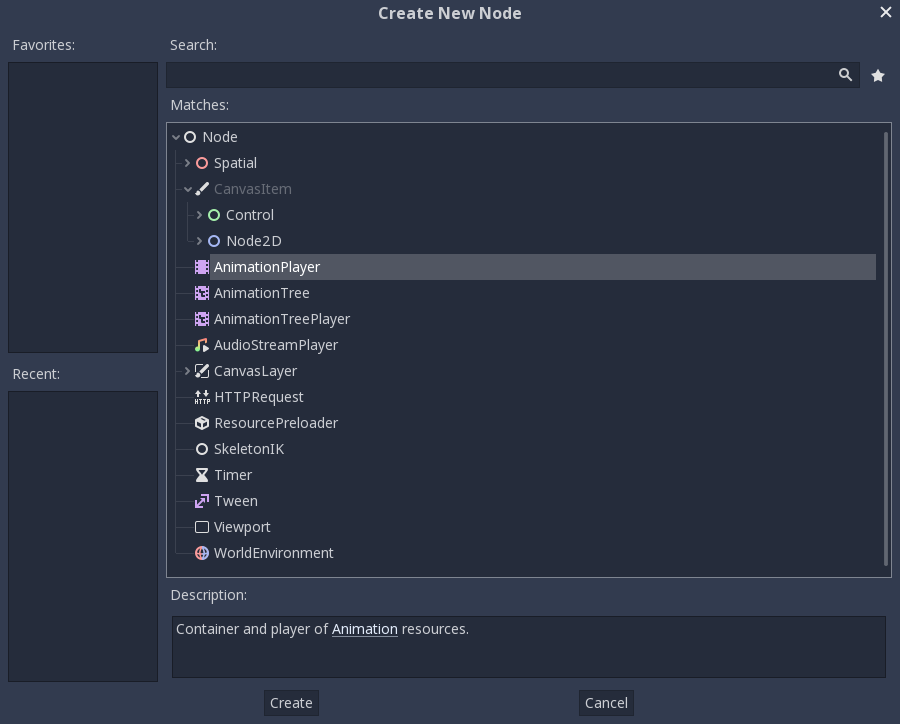Collapse the CanvasItem tree branch

(x=188, y=188)
